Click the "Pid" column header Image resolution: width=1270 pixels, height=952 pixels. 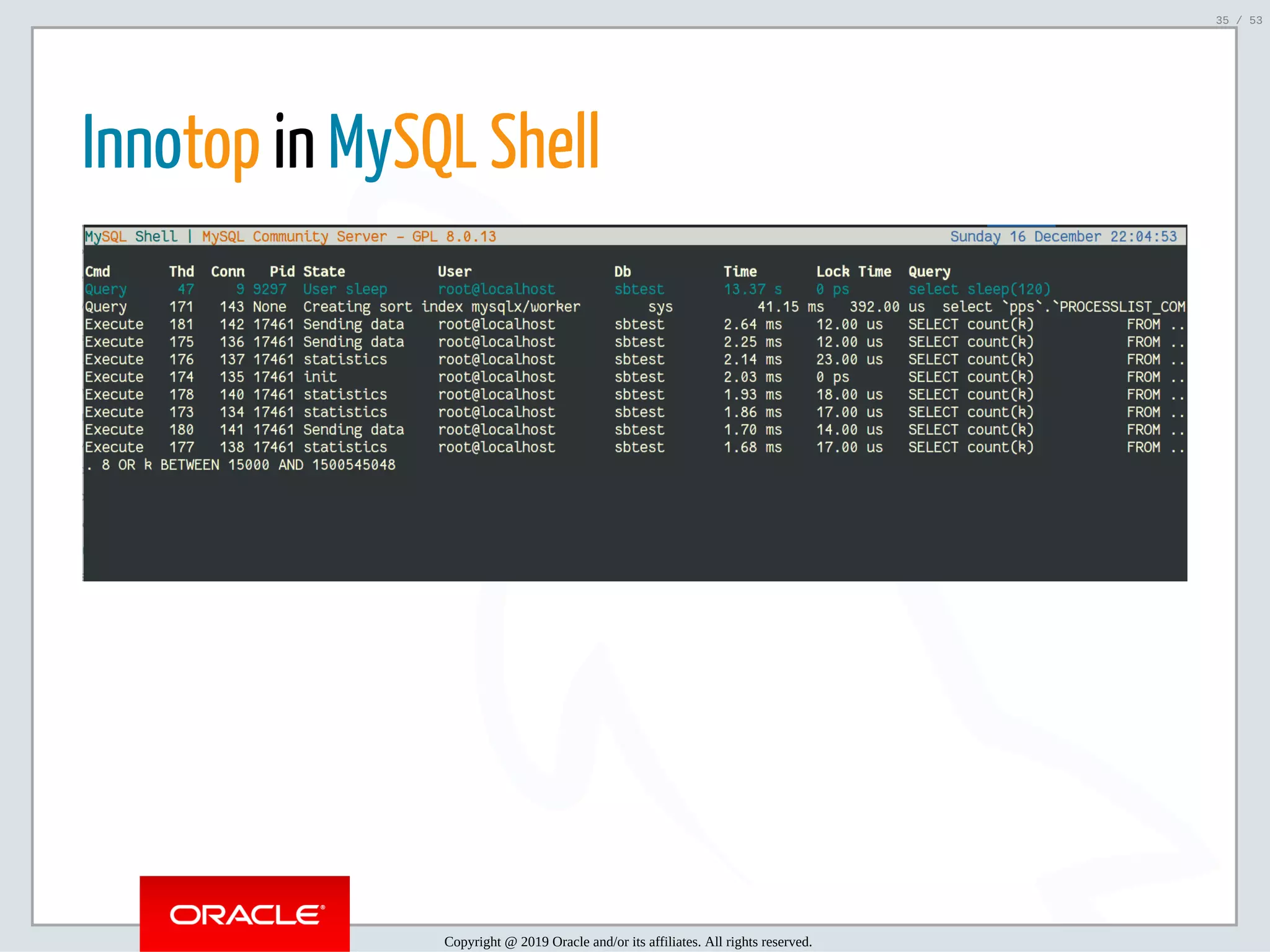click(x=282, y=271)
